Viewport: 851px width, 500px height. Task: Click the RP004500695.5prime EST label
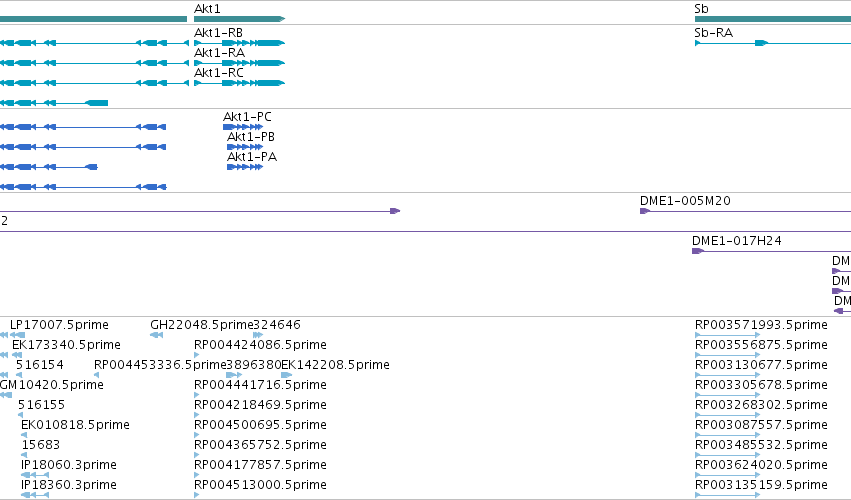261,425
